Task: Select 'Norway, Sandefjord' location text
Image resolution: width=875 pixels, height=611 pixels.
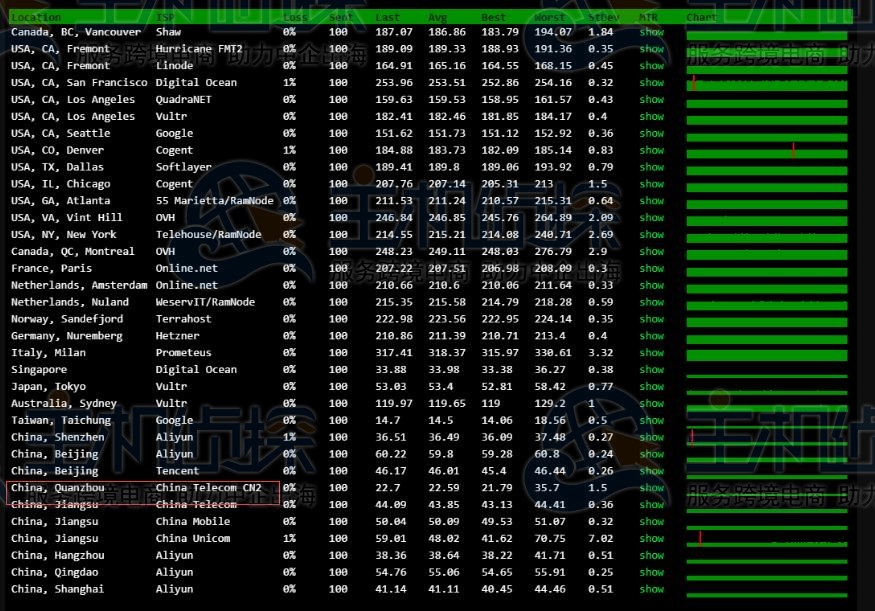Action: [67, 319]
